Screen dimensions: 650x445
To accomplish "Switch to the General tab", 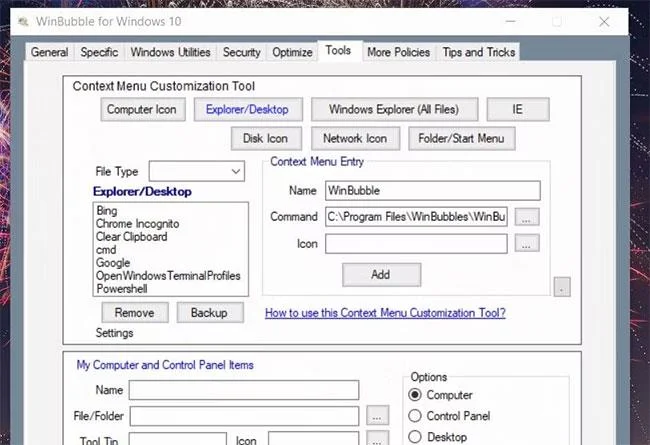I will point(49,52).
